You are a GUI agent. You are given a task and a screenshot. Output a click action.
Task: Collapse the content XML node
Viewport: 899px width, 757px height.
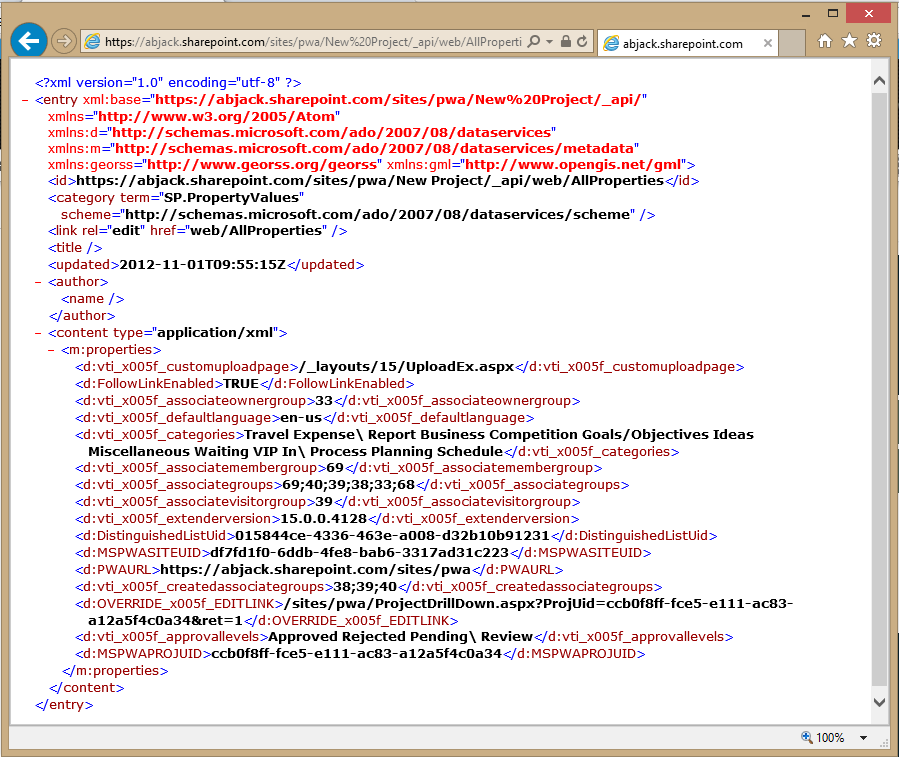pos(38,333)
